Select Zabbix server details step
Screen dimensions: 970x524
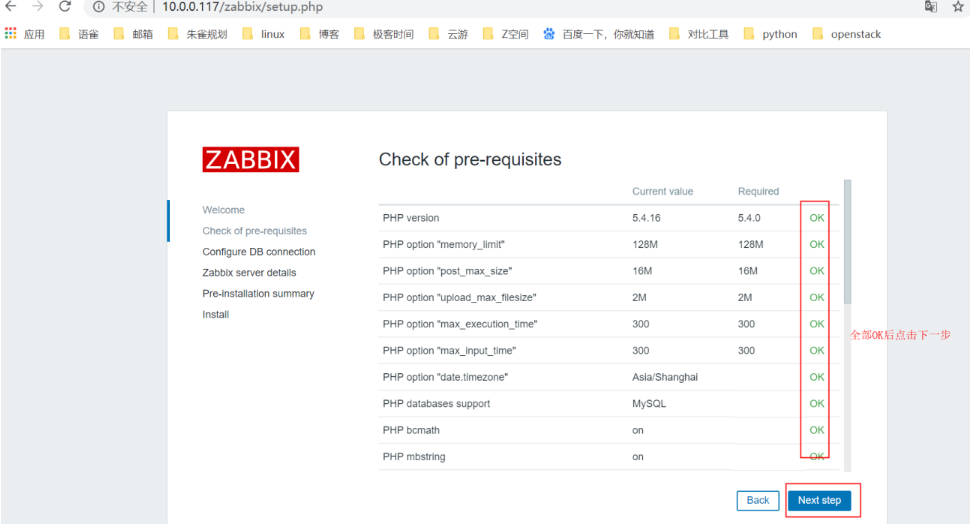click(249, 273)
